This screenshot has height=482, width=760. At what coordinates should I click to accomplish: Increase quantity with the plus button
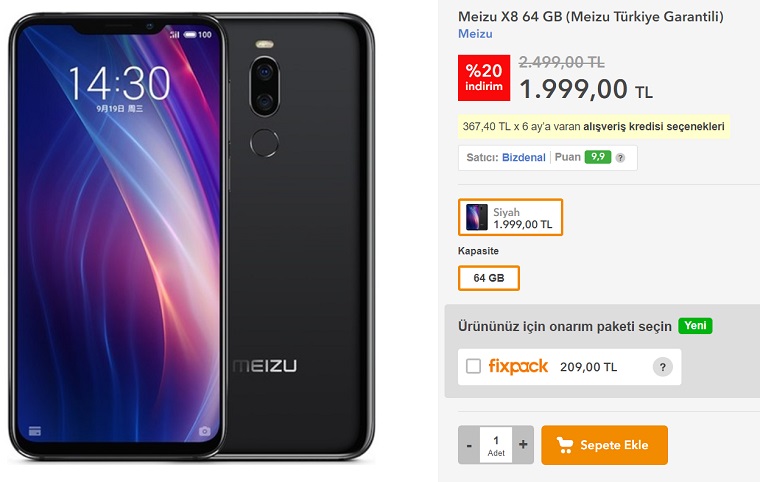(x=523, y=445)
